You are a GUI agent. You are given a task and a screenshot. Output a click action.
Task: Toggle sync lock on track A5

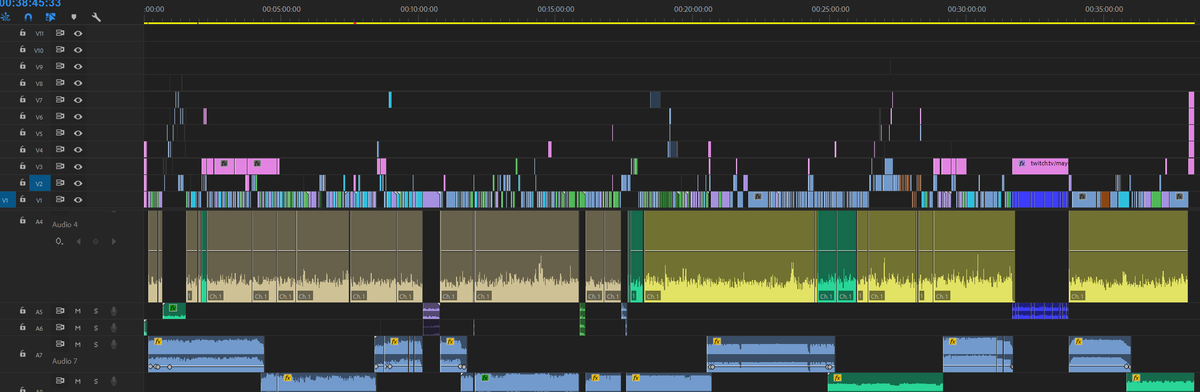60,311
